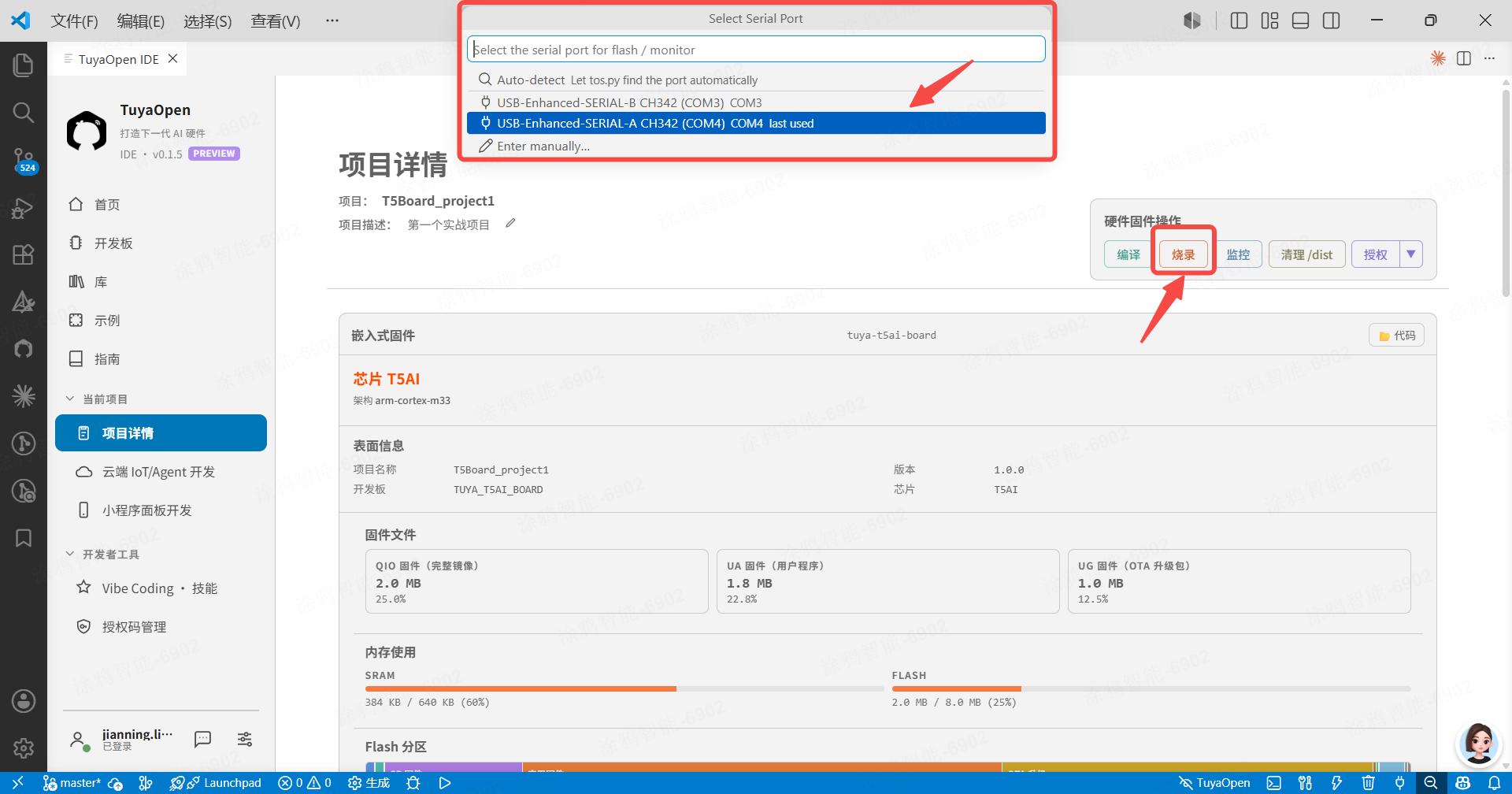Open the feedback chat icon beside username
1512x794 pixels.
[x=203, y=739]
